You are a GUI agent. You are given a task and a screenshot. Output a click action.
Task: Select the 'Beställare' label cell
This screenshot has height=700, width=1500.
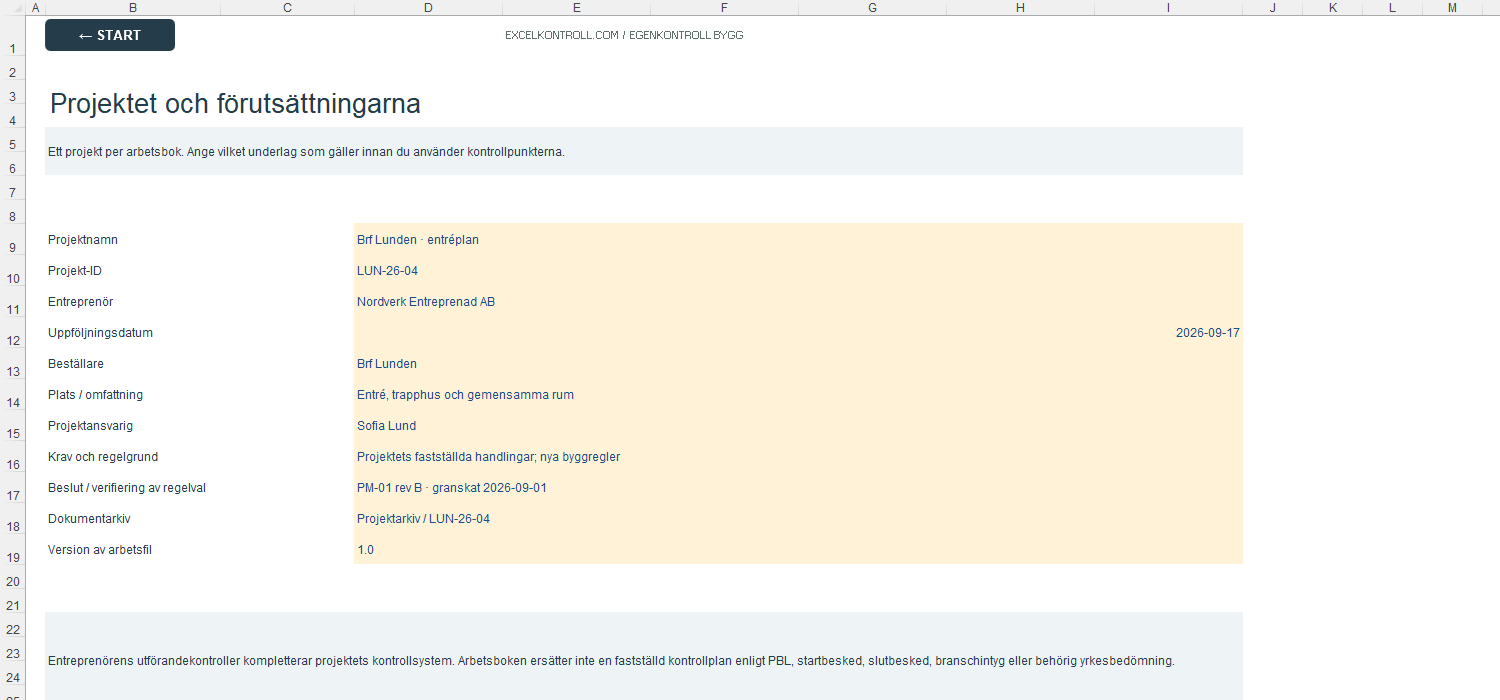[199, 364]
